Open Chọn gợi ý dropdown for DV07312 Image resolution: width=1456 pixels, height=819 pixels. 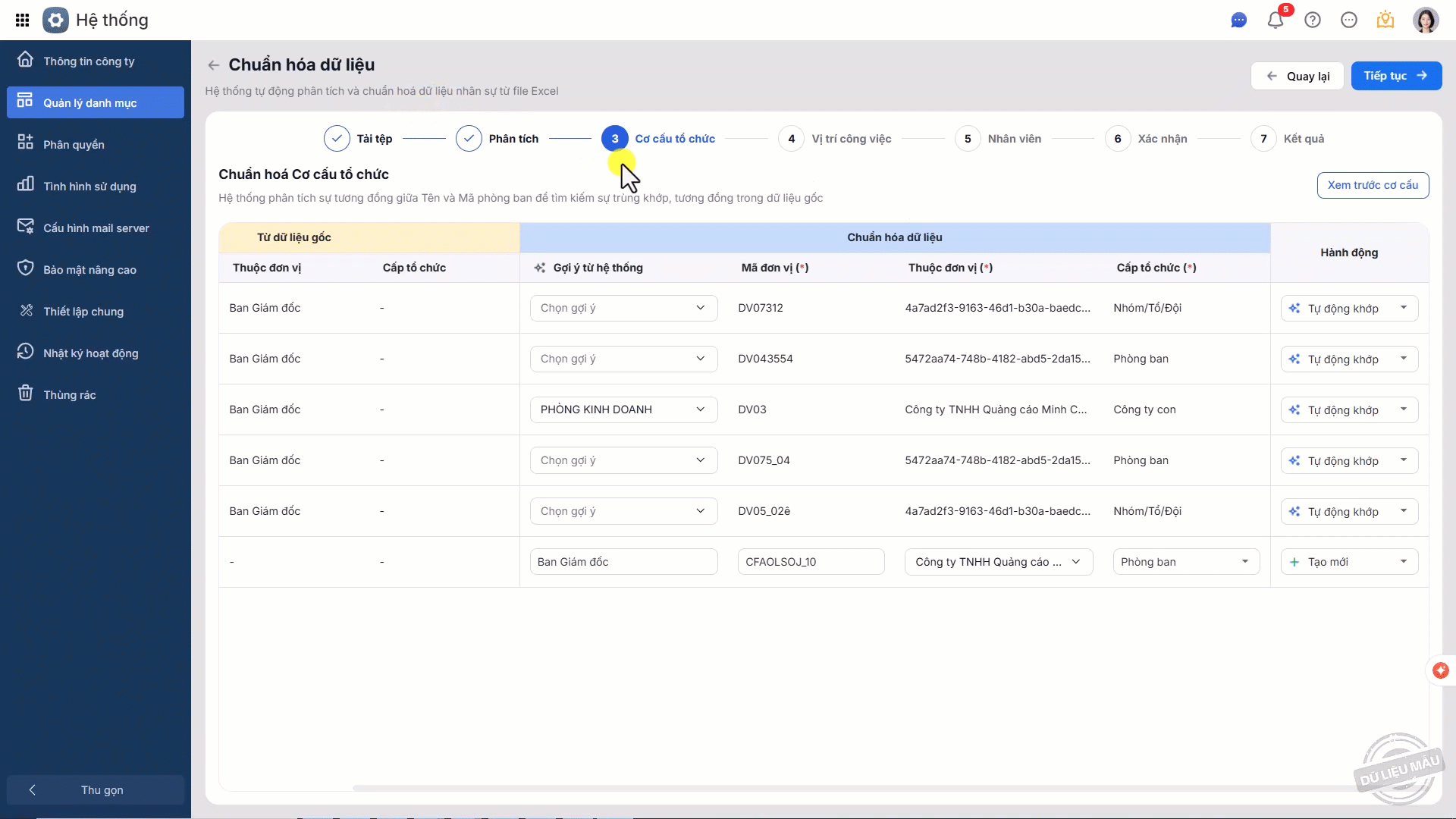pos(623,308)
